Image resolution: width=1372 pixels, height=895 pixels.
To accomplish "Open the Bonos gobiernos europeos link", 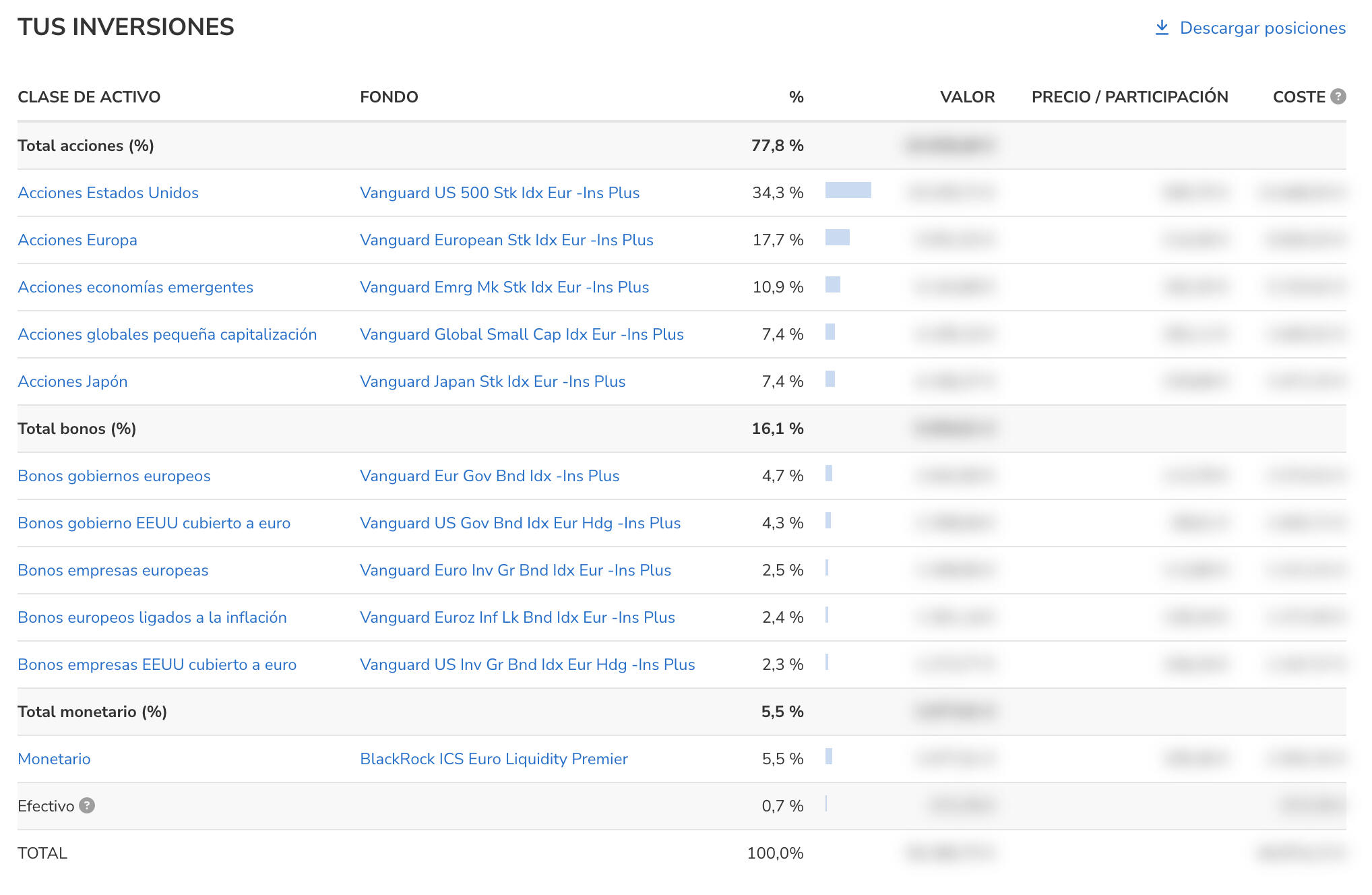I will [x=114, y=476].
